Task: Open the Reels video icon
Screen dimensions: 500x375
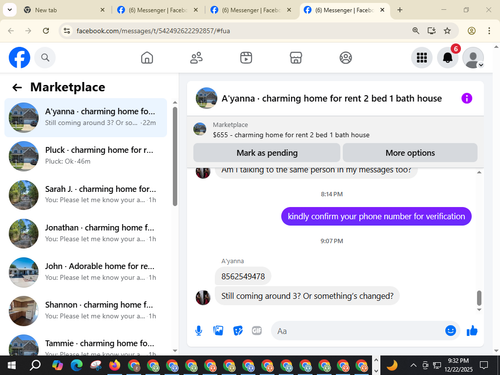Action: tap(246, 58)
